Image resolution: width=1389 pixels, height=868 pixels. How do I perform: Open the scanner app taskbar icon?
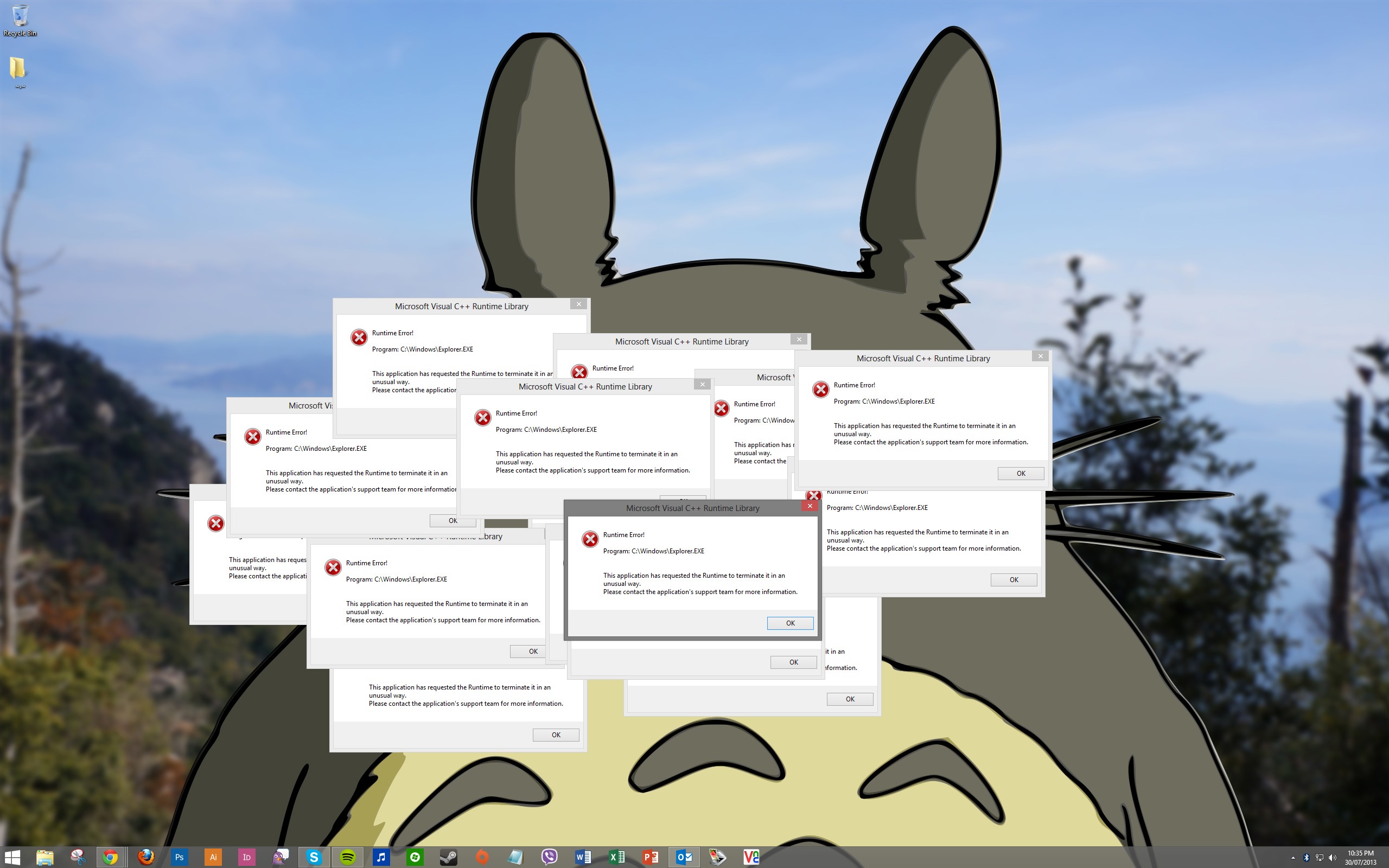point(717,858)
